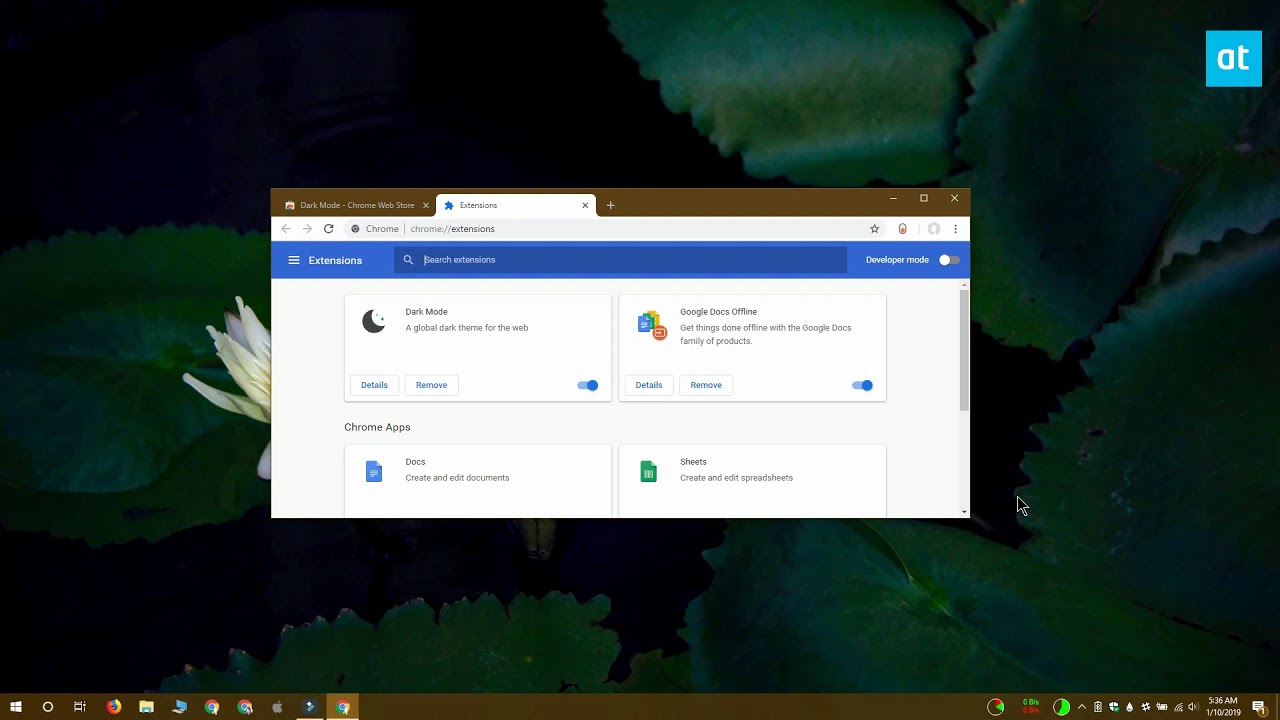Open Details for Google Docs Offline
This screenshot has height=720, width=1280.
tap(649, 385)
